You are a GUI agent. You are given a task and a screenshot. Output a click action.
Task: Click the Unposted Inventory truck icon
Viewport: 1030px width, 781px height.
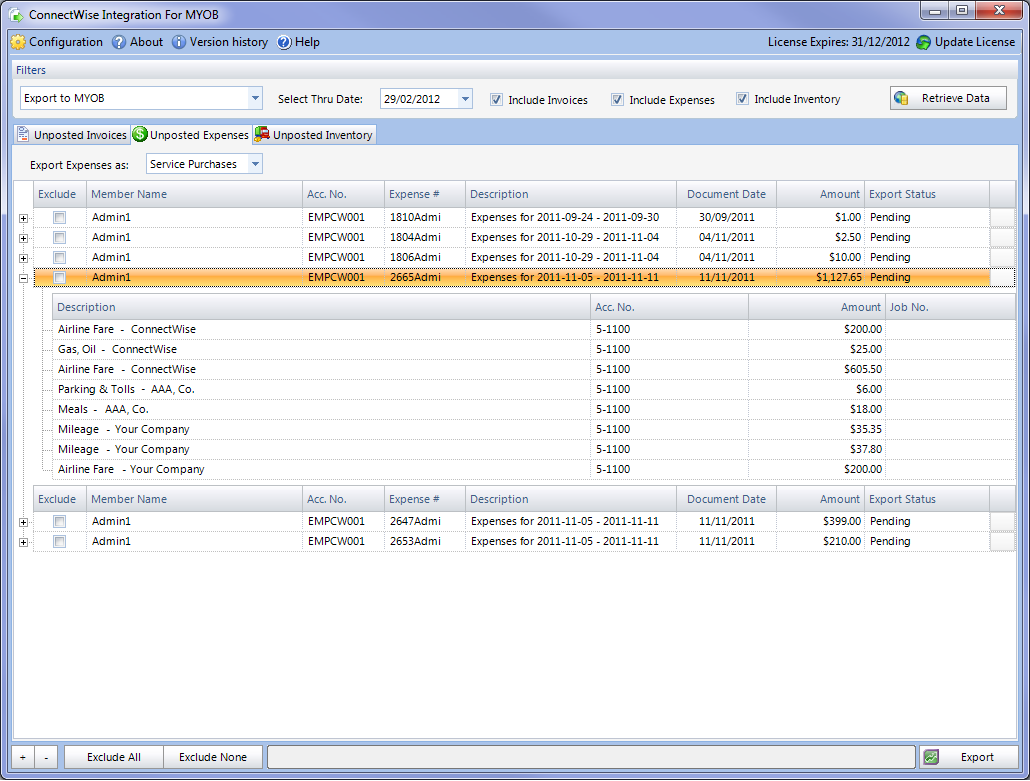[x=262, y=134]
